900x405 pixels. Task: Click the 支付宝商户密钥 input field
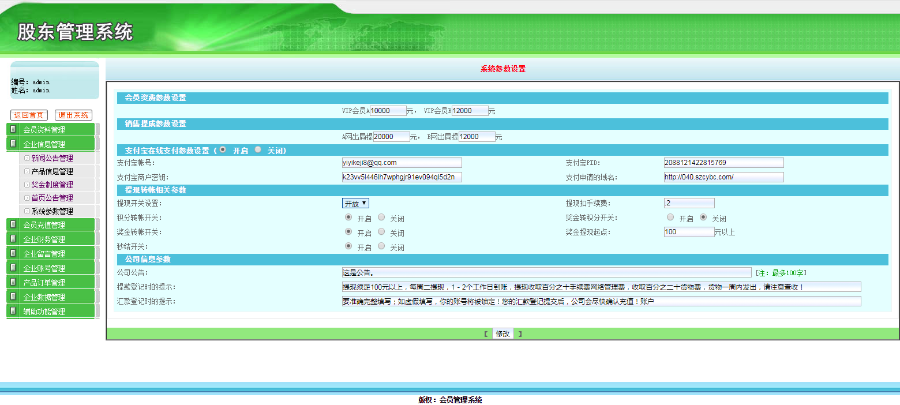coord(402,177)
